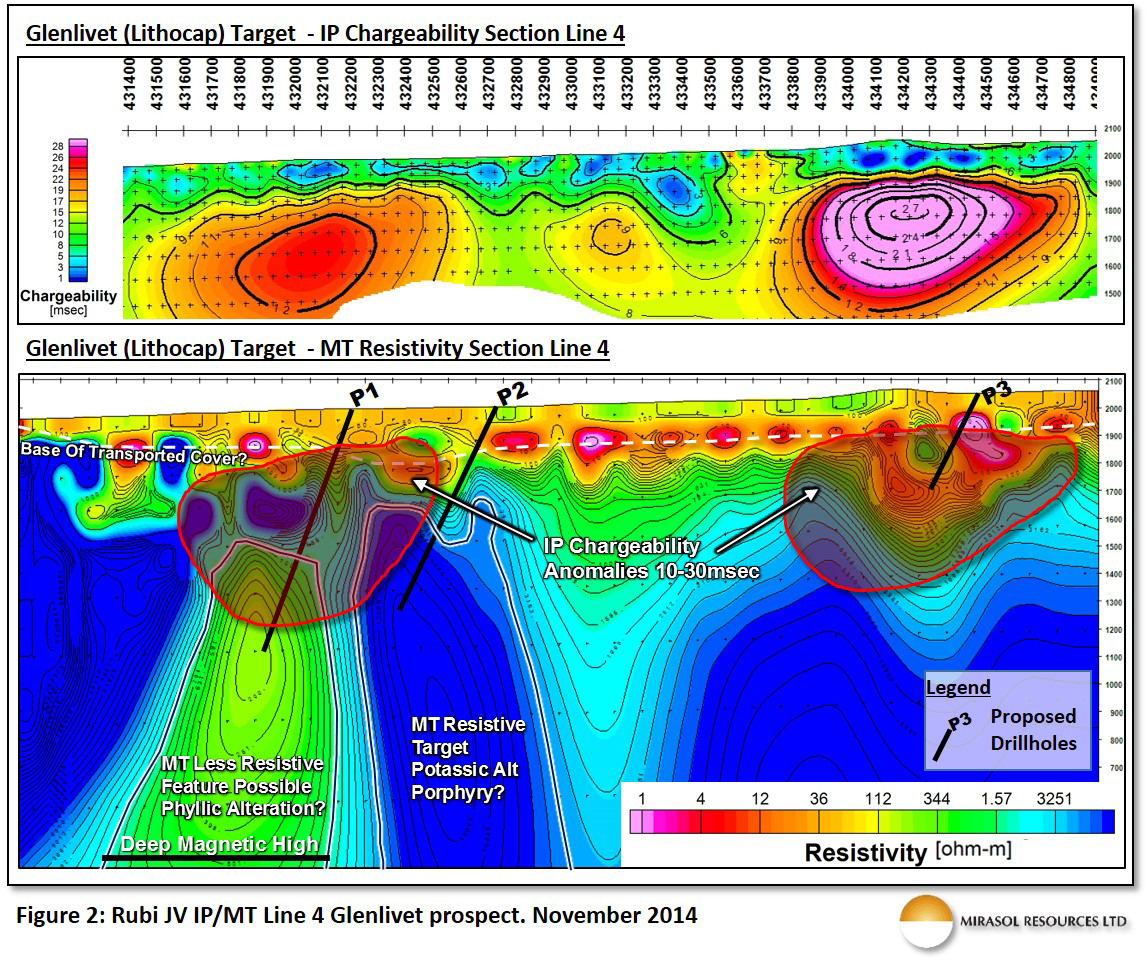Click the 'Proposed Drillholes' legend text
The image size is (1147, 975).
pos(1033,730)
